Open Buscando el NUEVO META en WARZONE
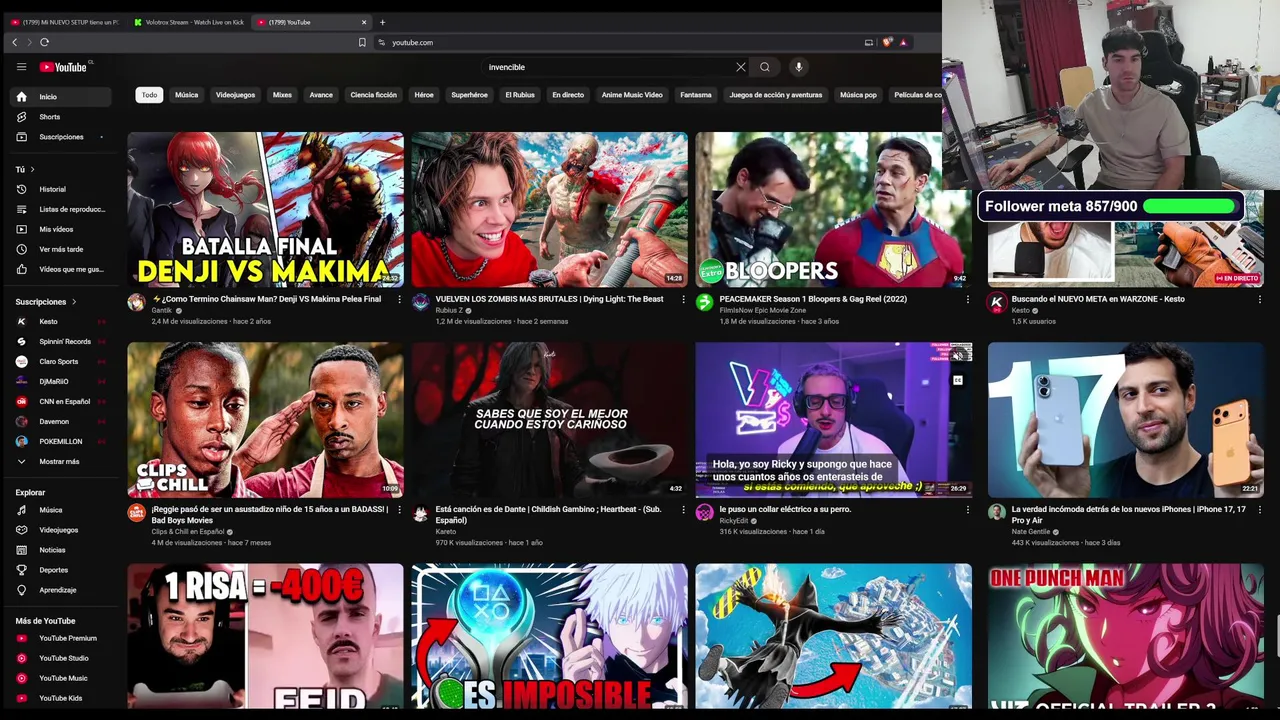The height and width of the screenshot is (720, 1280). click(1098, 299)
